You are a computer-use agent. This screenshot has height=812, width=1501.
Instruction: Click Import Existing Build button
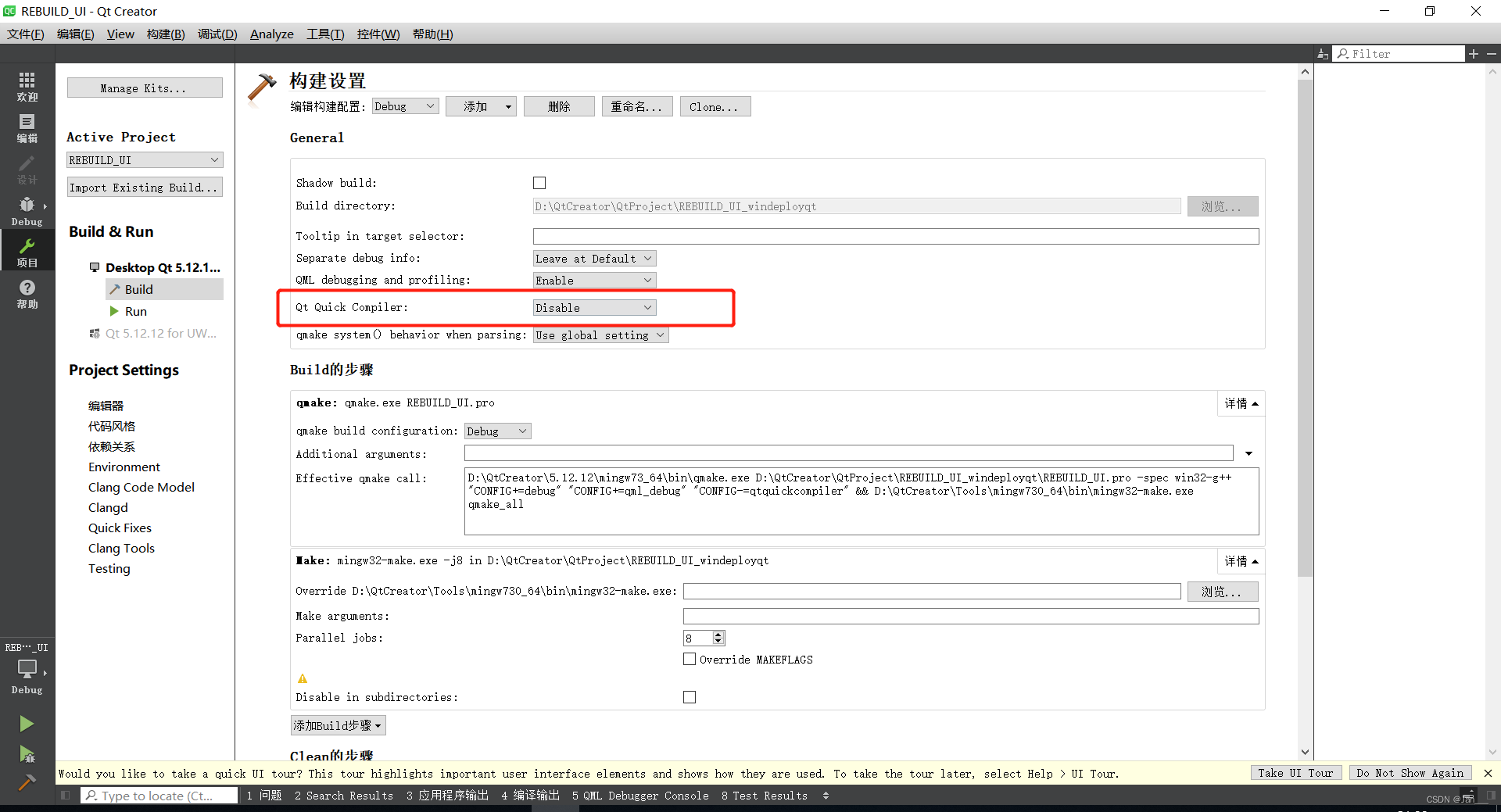tap(145, 188)
